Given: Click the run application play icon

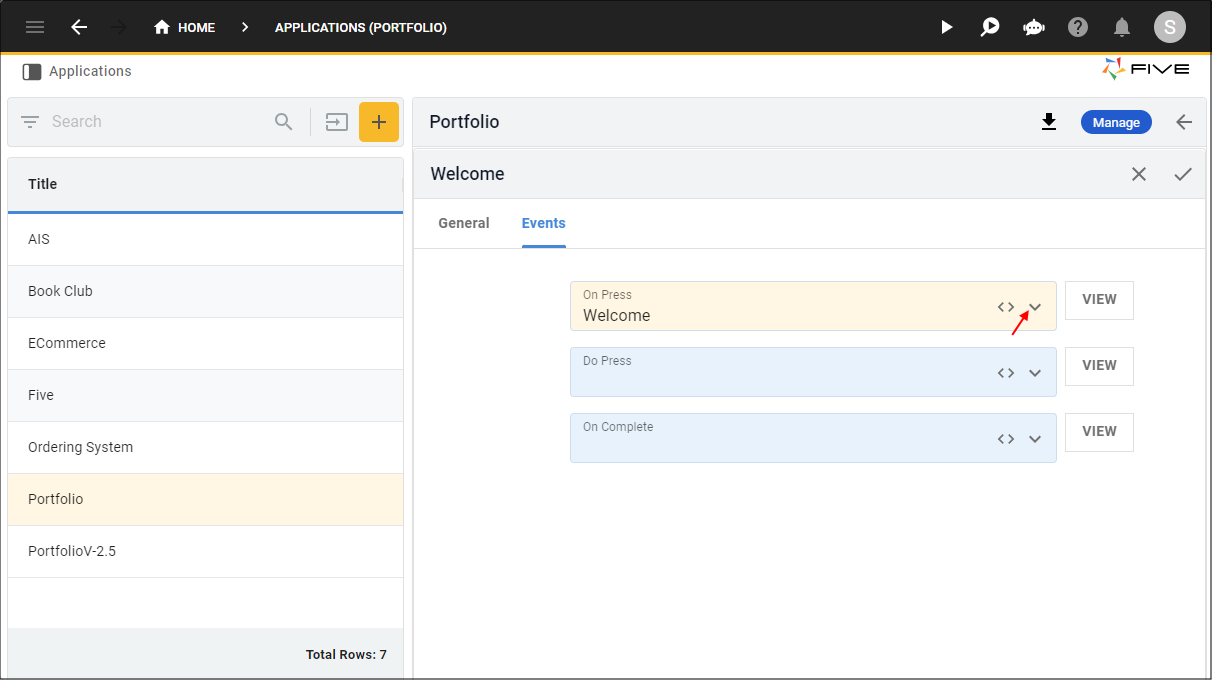Looking at the screenshot, I should [x=946, y=27].
